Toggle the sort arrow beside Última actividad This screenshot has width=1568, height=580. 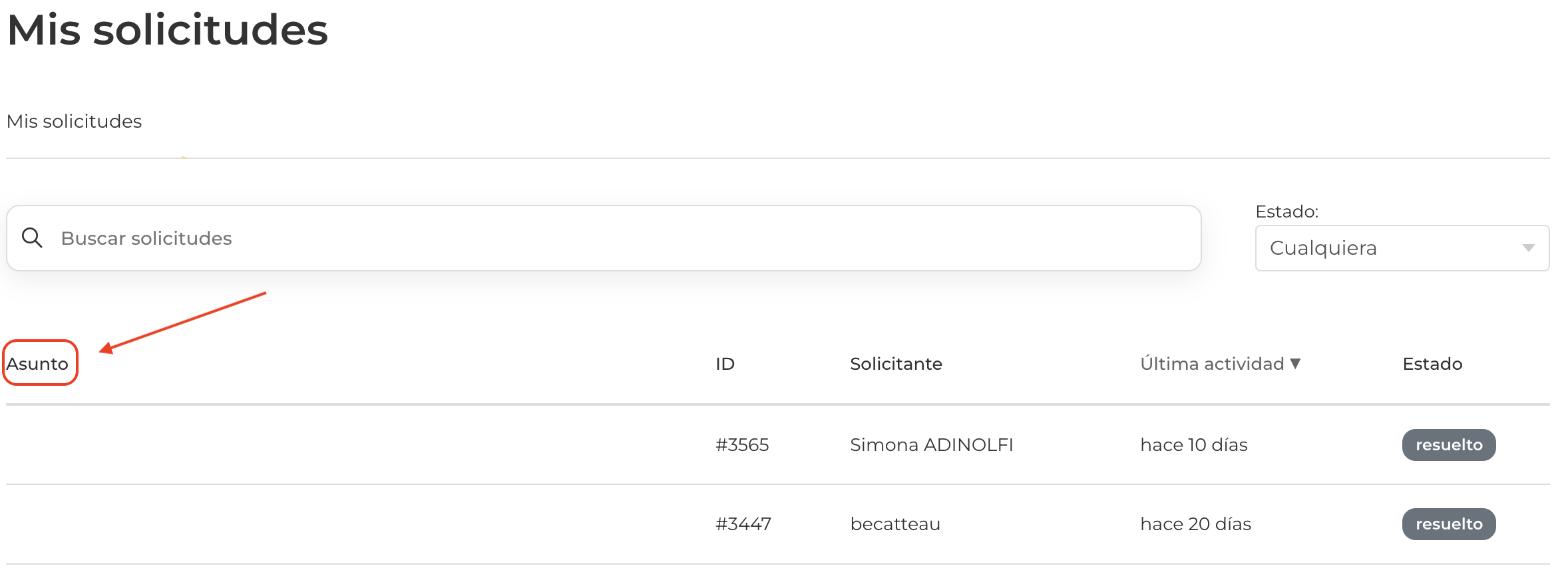(x=1295, y=363)
